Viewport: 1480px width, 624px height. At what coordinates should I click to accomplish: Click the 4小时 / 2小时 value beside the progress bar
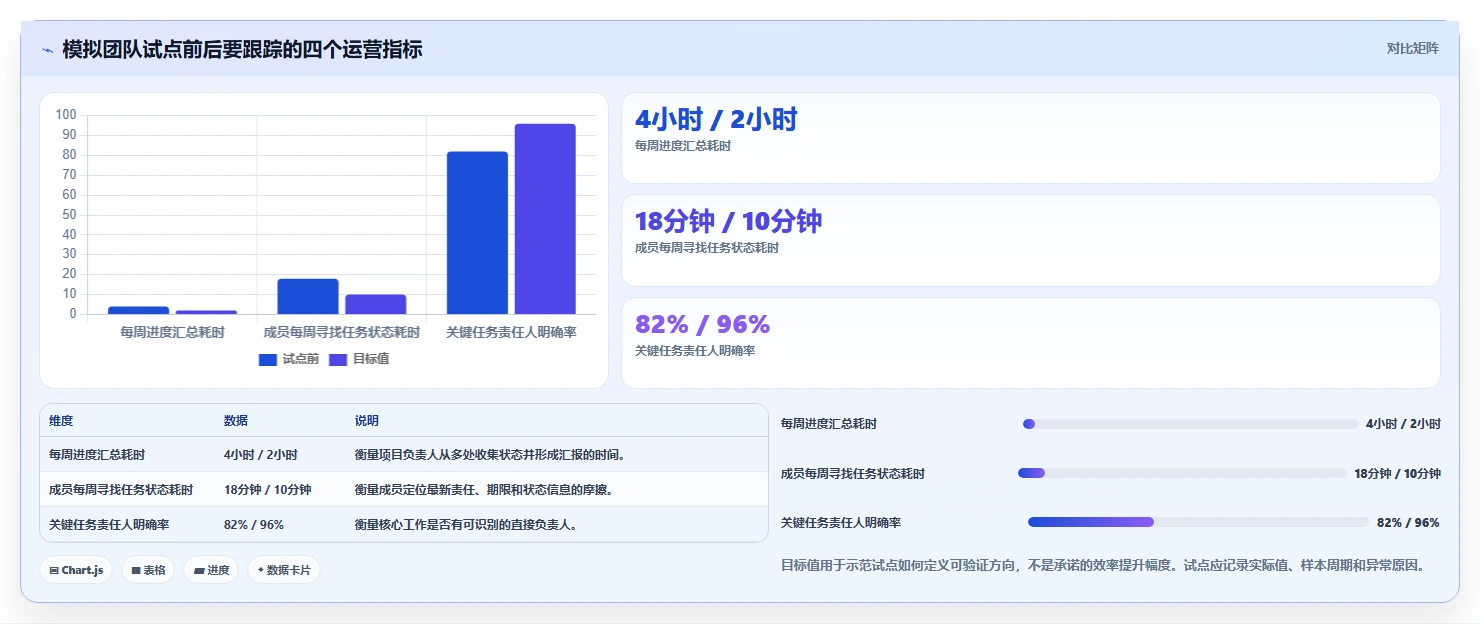[1403, 424]
